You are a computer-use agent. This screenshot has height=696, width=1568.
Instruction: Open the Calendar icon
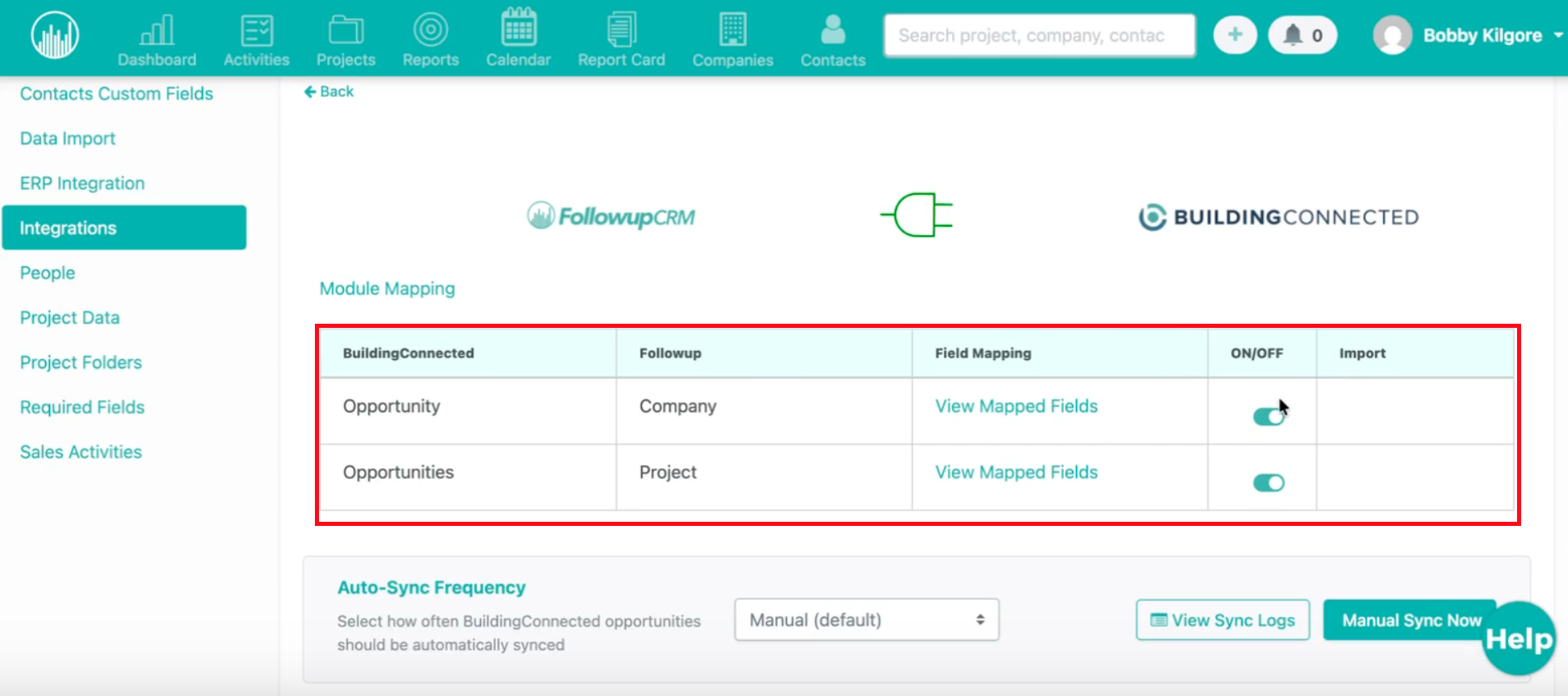(x=519, y=27)
